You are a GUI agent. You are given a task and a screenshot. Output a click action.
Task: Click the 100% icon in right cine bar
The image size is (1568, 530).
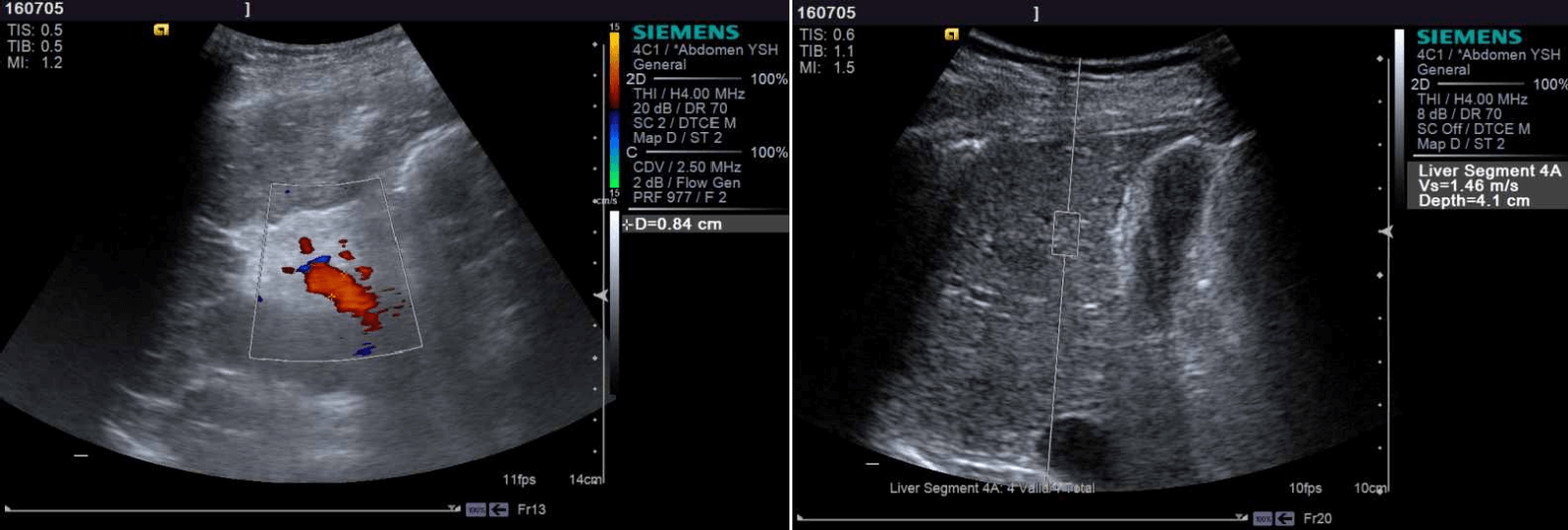1262,518
